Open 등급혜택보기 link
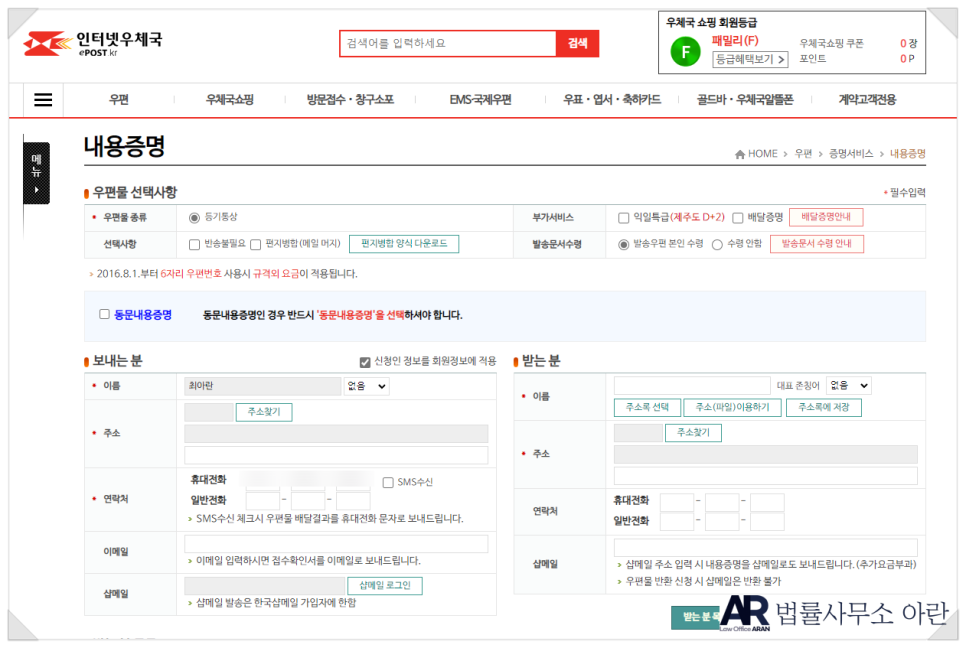Viewport: 966px width, 648px height. (750, 60)
